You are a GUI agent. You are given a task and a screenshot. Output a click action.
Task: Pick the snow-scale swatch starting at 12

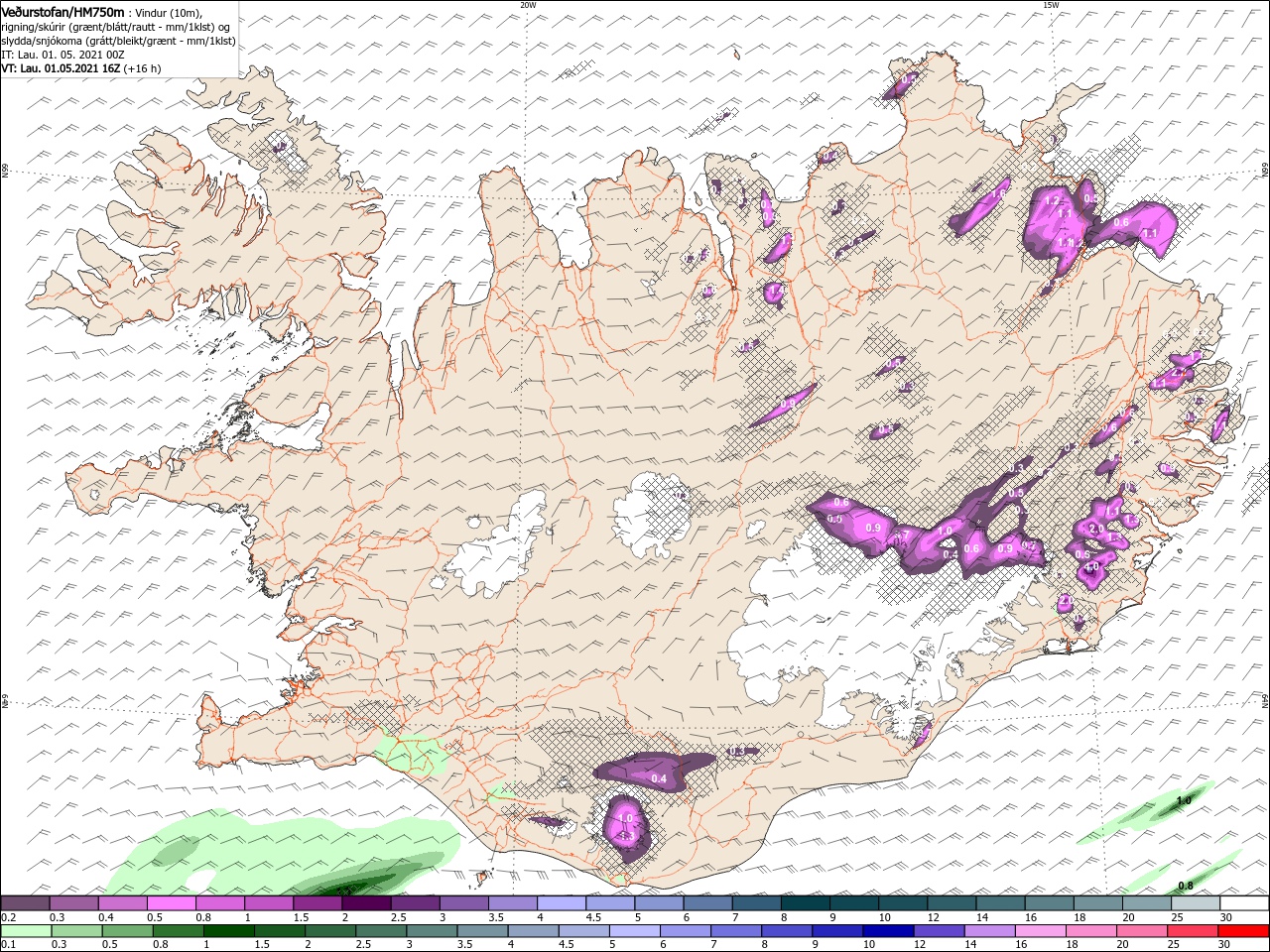(x=952, y=903)
